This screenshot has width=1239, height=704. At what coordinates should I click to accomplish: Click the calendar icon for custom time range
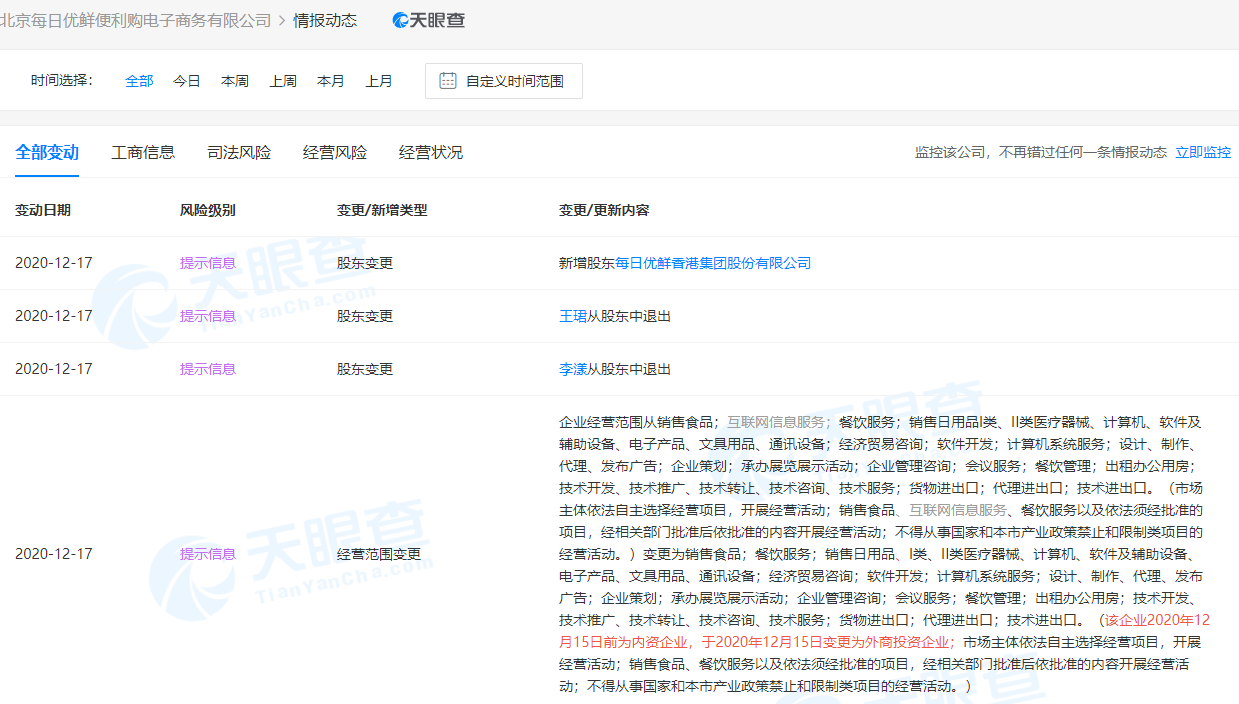(448, 81)
